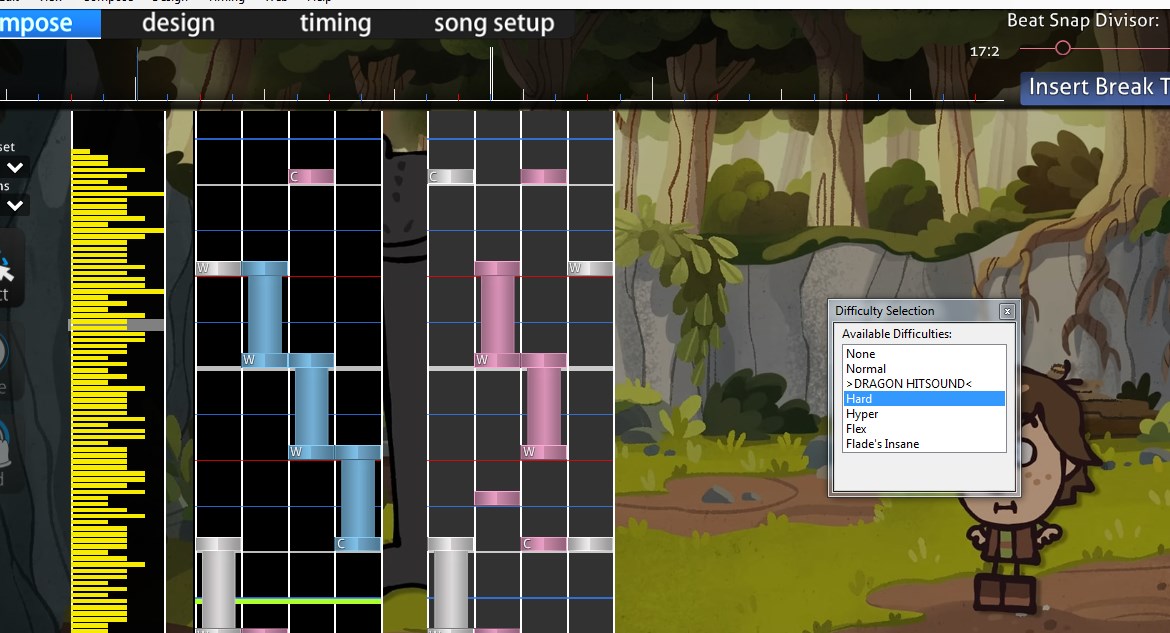The height and width of the screenshot is (633, 1170).
Task: Select the top pink C note in left playfield
Action: click(311, 177)
